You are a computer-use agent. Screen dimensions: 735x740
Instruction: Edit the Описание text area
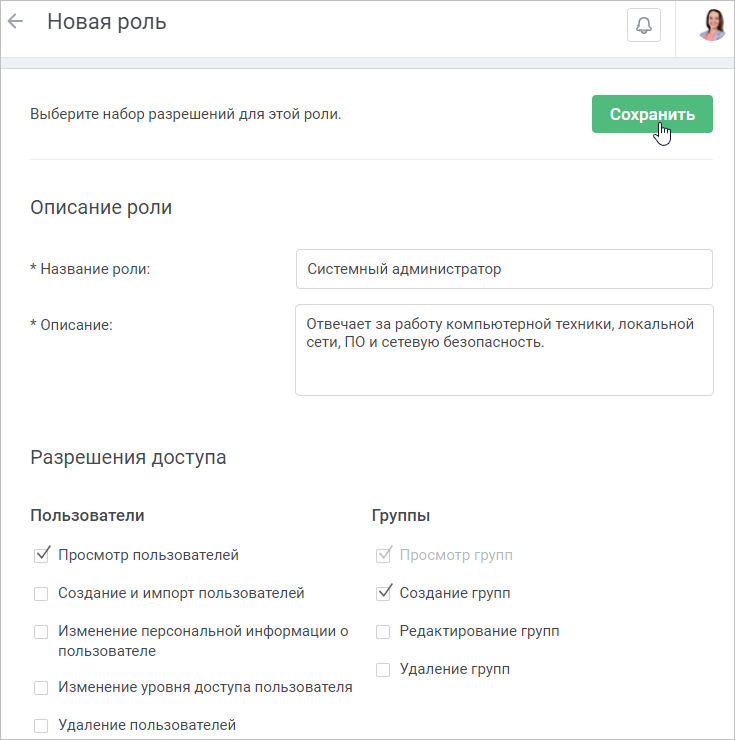[504, 350]
